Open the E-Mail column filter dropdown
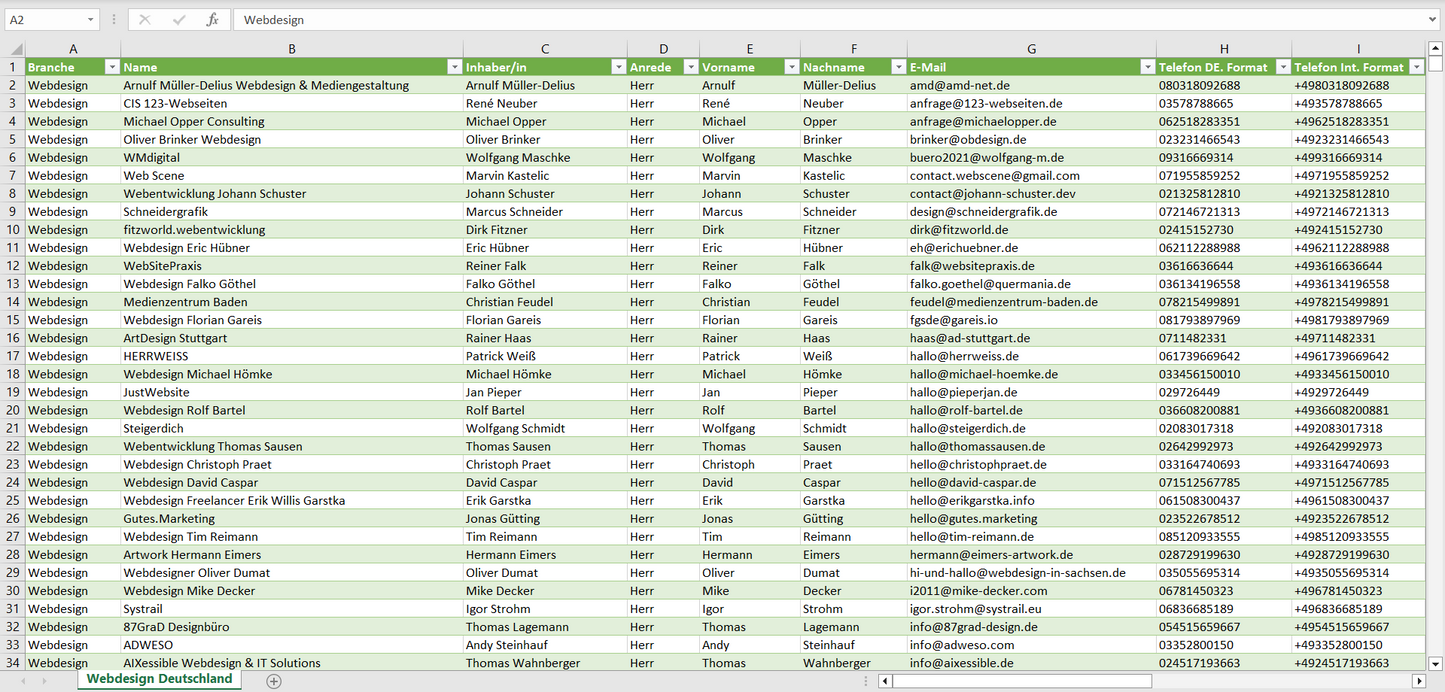The image size is (1445, 692). pos(1146,67)
